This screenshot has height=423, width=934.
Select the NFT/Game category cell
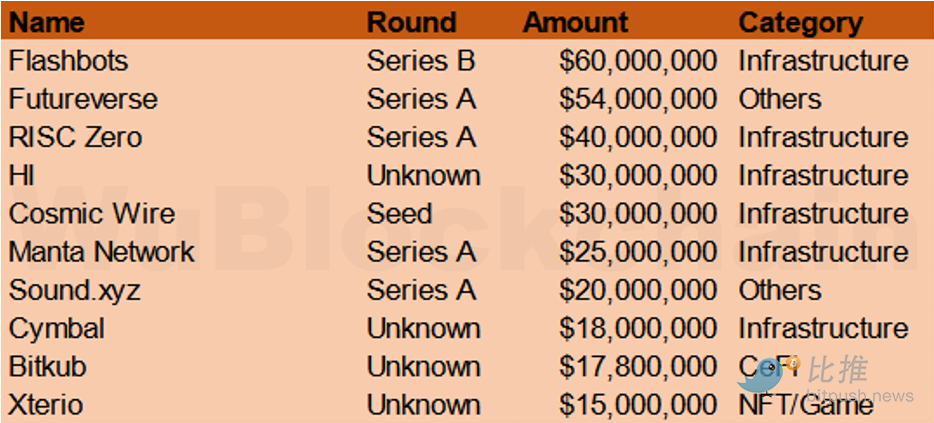806,405
